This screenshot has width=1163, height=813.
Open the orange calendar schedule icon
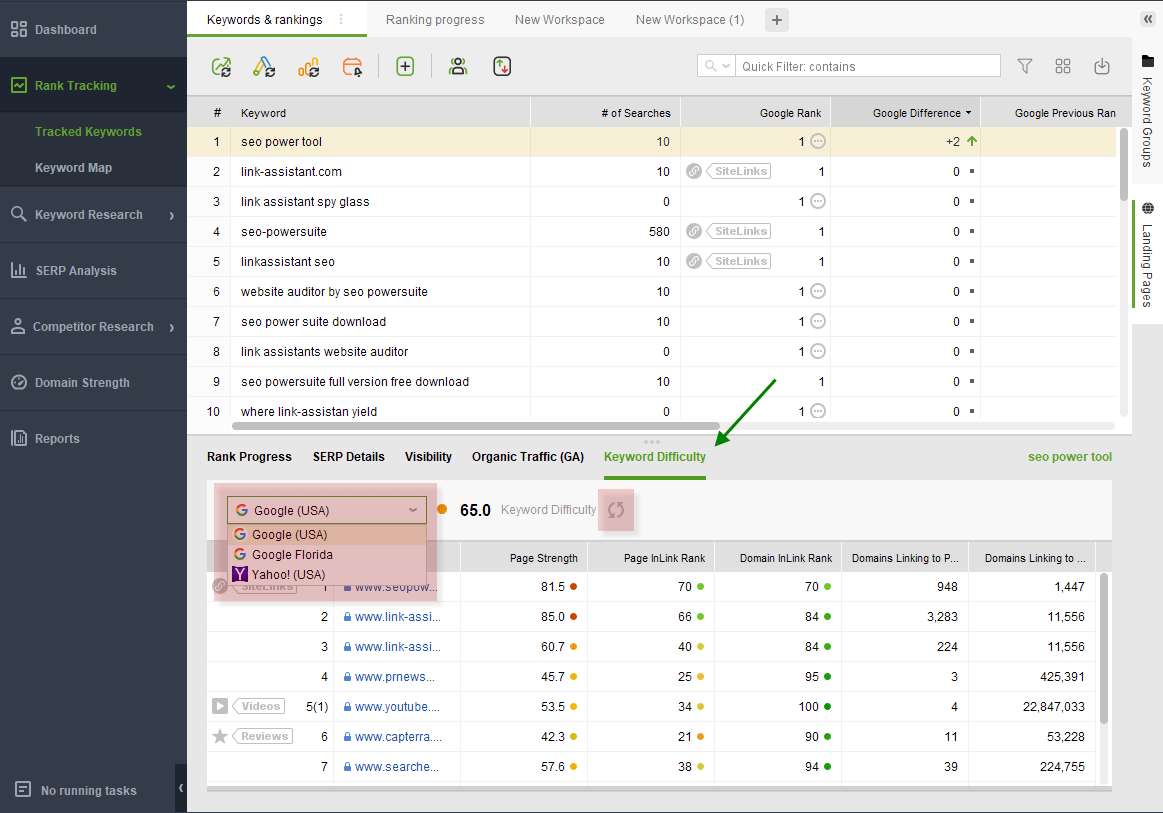pyautogui.click(x=352, y=67)
